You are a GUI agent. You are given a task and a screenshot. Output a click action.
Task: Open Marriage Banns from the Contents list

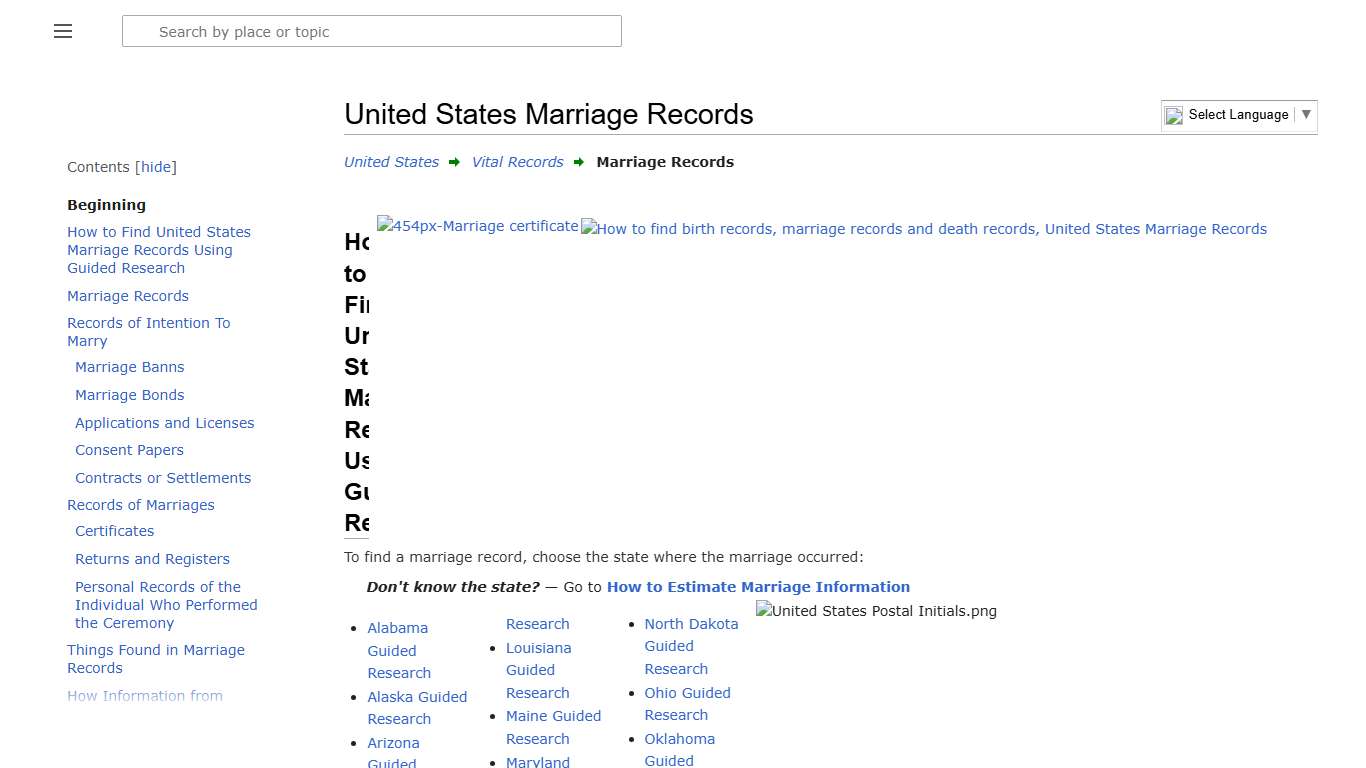pos(129,367)
